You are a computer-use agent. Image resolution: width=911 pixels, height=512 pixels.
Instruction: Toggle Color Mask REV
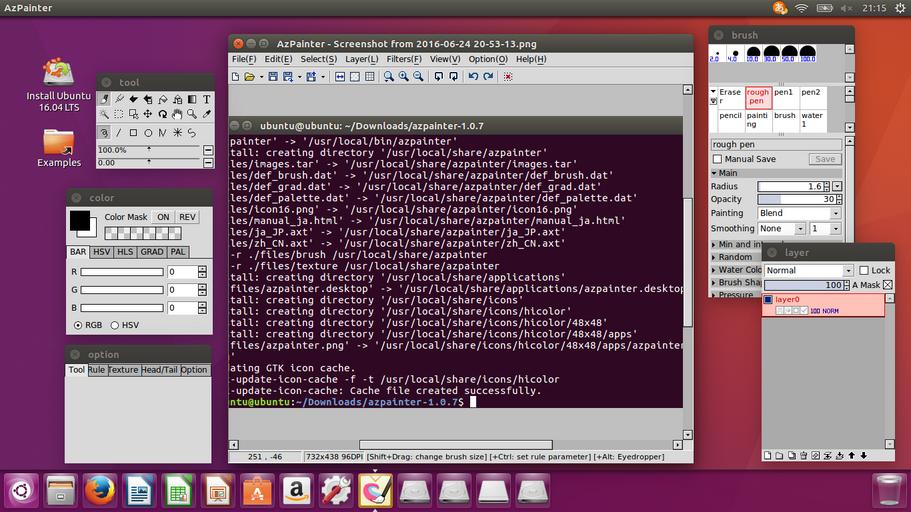[187, 217]
